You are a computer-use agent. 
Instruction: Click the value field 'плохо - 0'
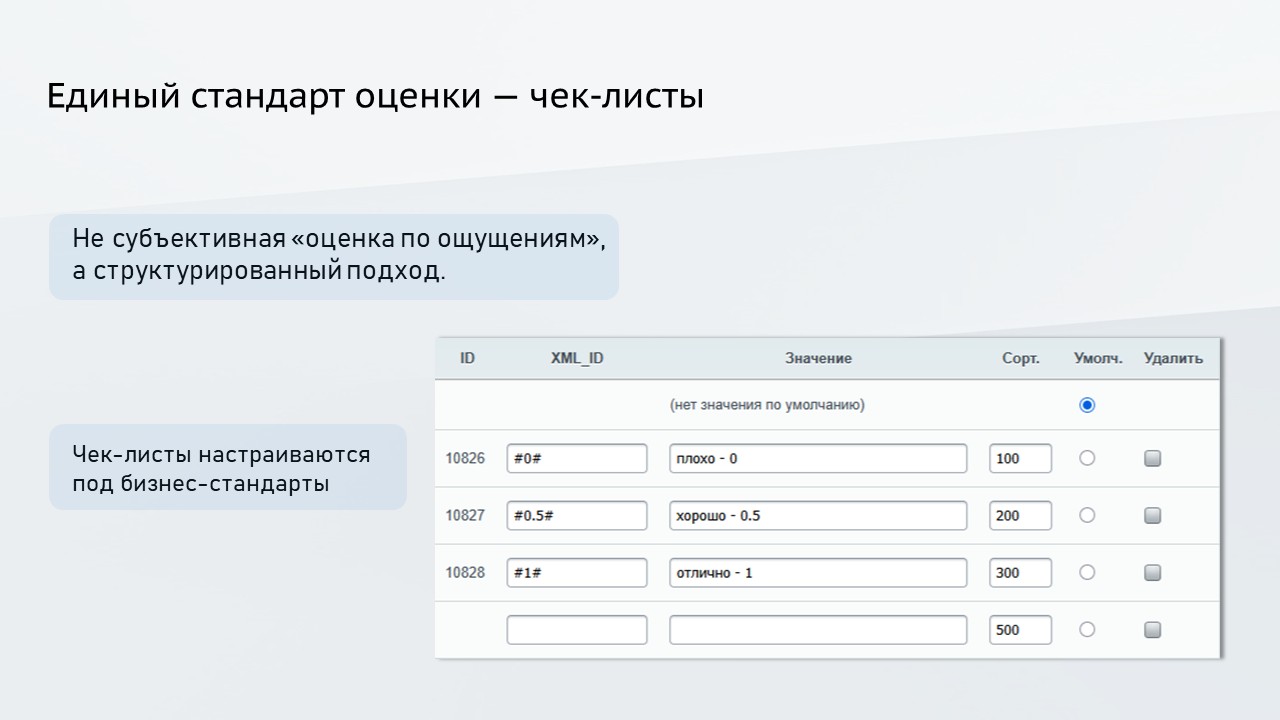[x=818, y=458]
